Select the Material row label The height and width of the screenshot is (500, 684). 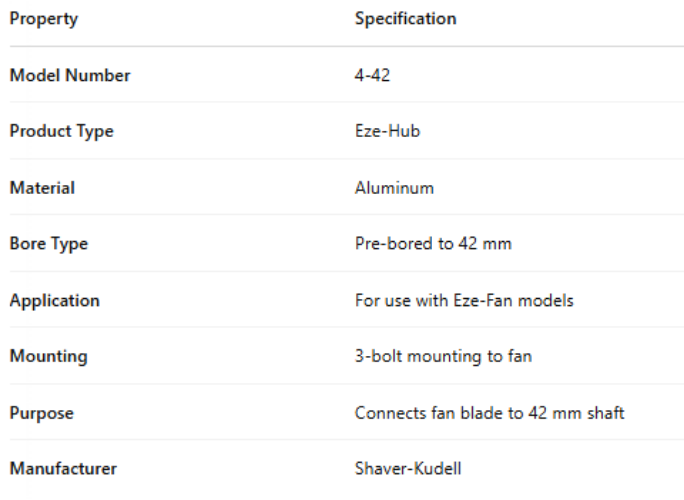(x=43, y=187)
